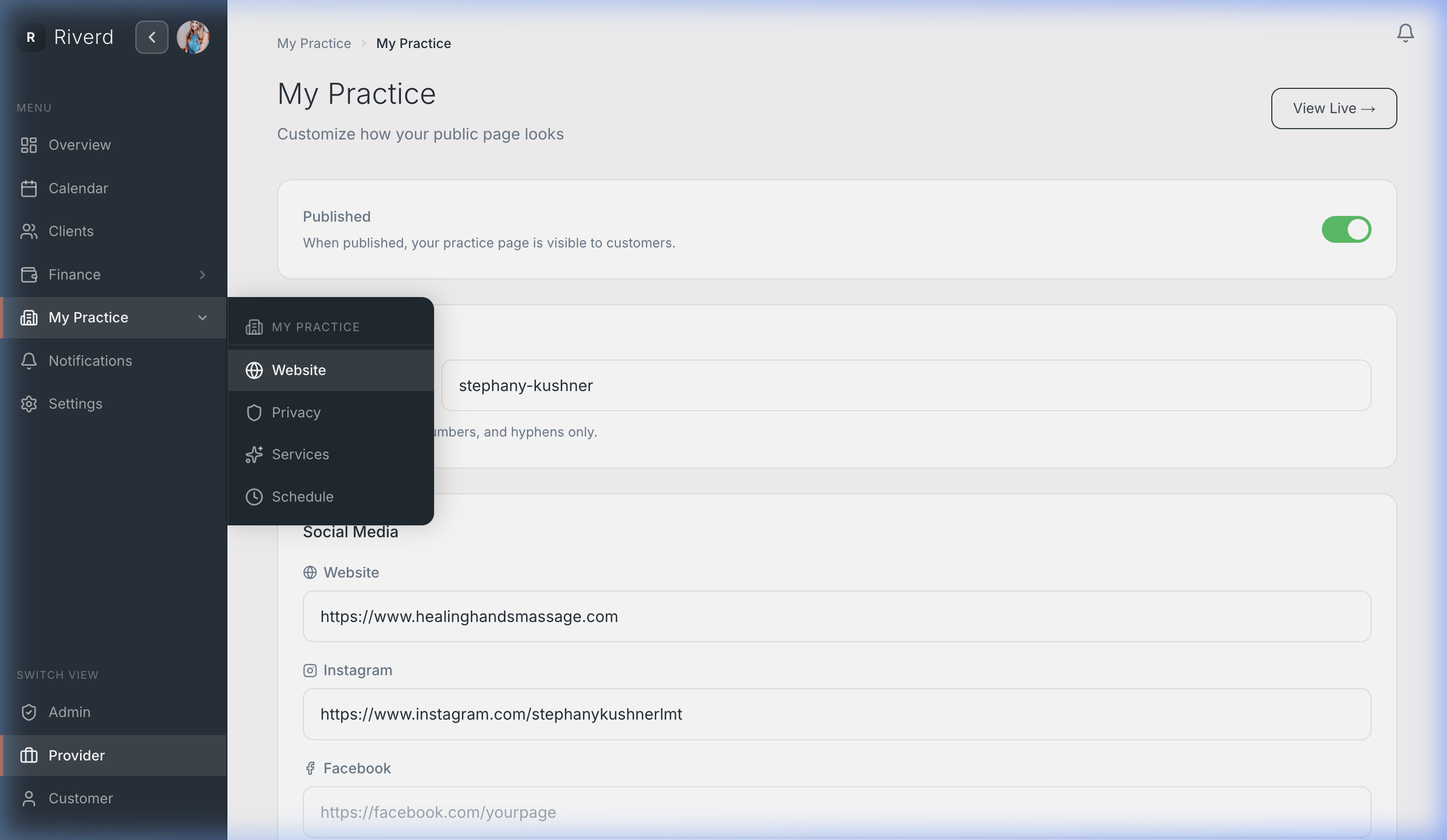This screenshot has height=840, width=1447.
Task: Select Services in My Practice submenu
Action: 300,454
